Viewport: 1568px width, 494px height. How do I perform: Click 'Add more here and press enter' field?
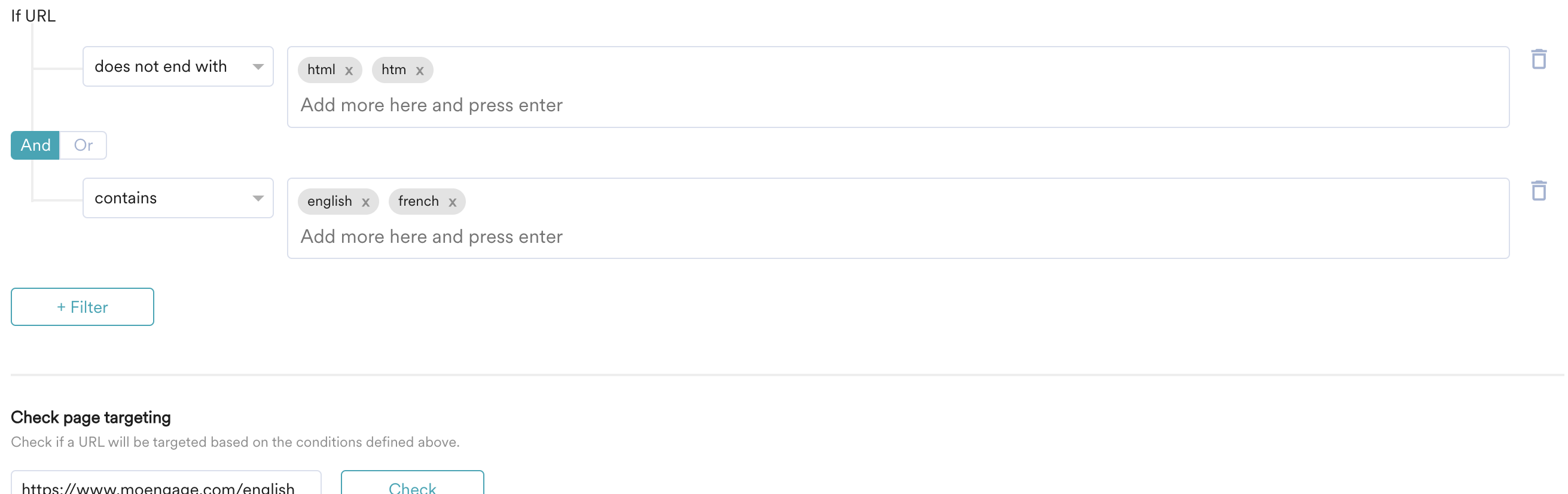click(431, 105)
